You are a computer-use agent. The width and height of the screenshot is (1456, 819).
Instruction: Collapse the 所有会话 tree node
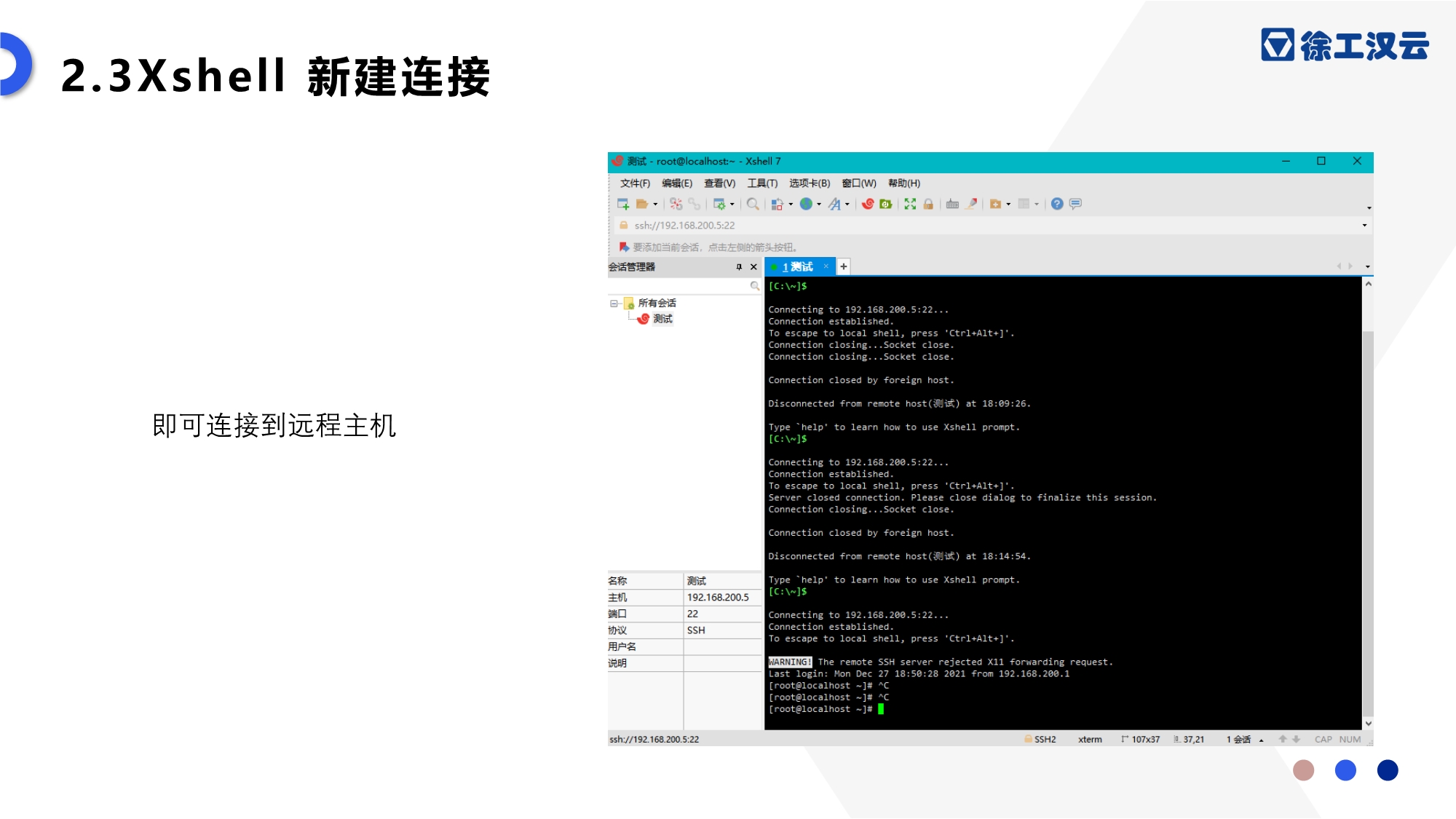coord(614,304)
